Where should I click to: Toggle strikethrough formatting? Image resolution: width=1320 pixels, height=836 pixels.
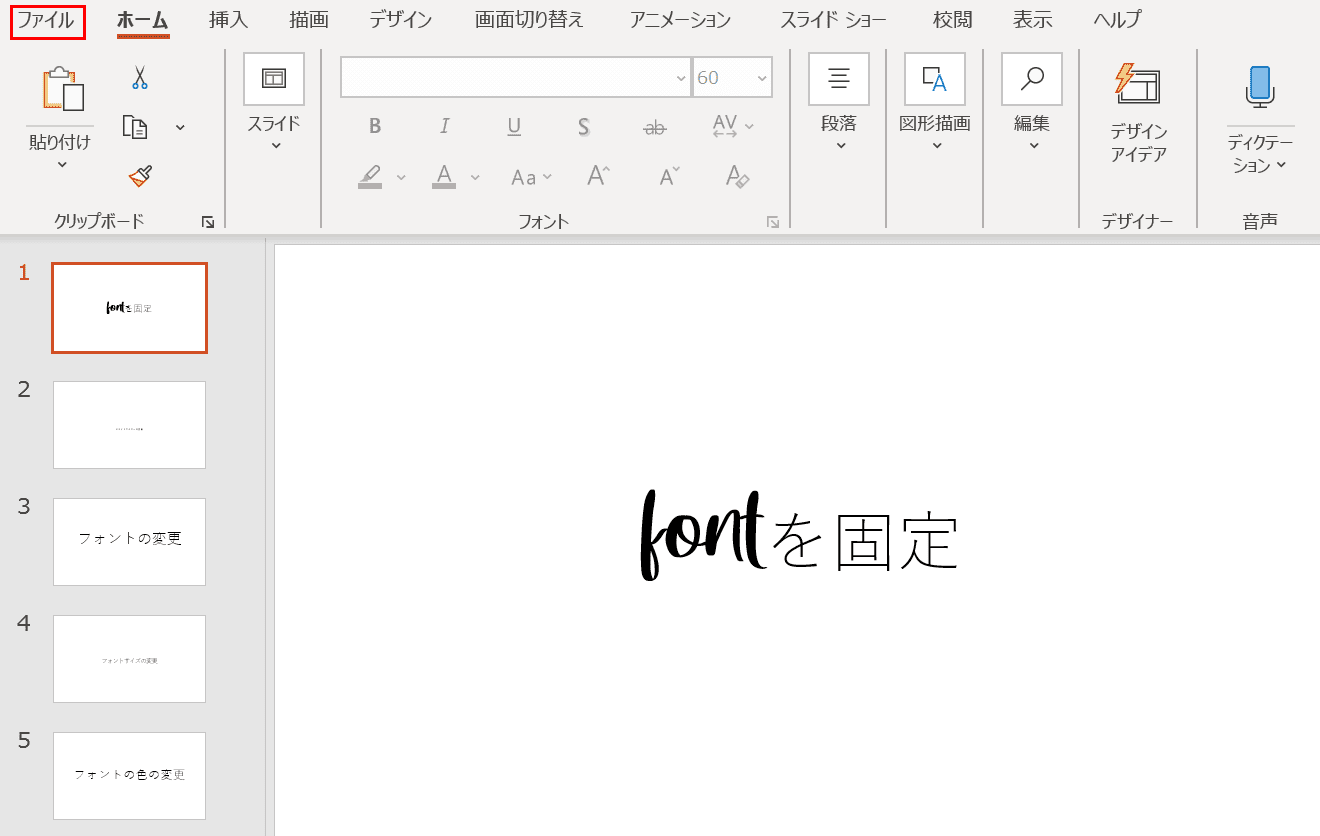[x=655, y=126]
